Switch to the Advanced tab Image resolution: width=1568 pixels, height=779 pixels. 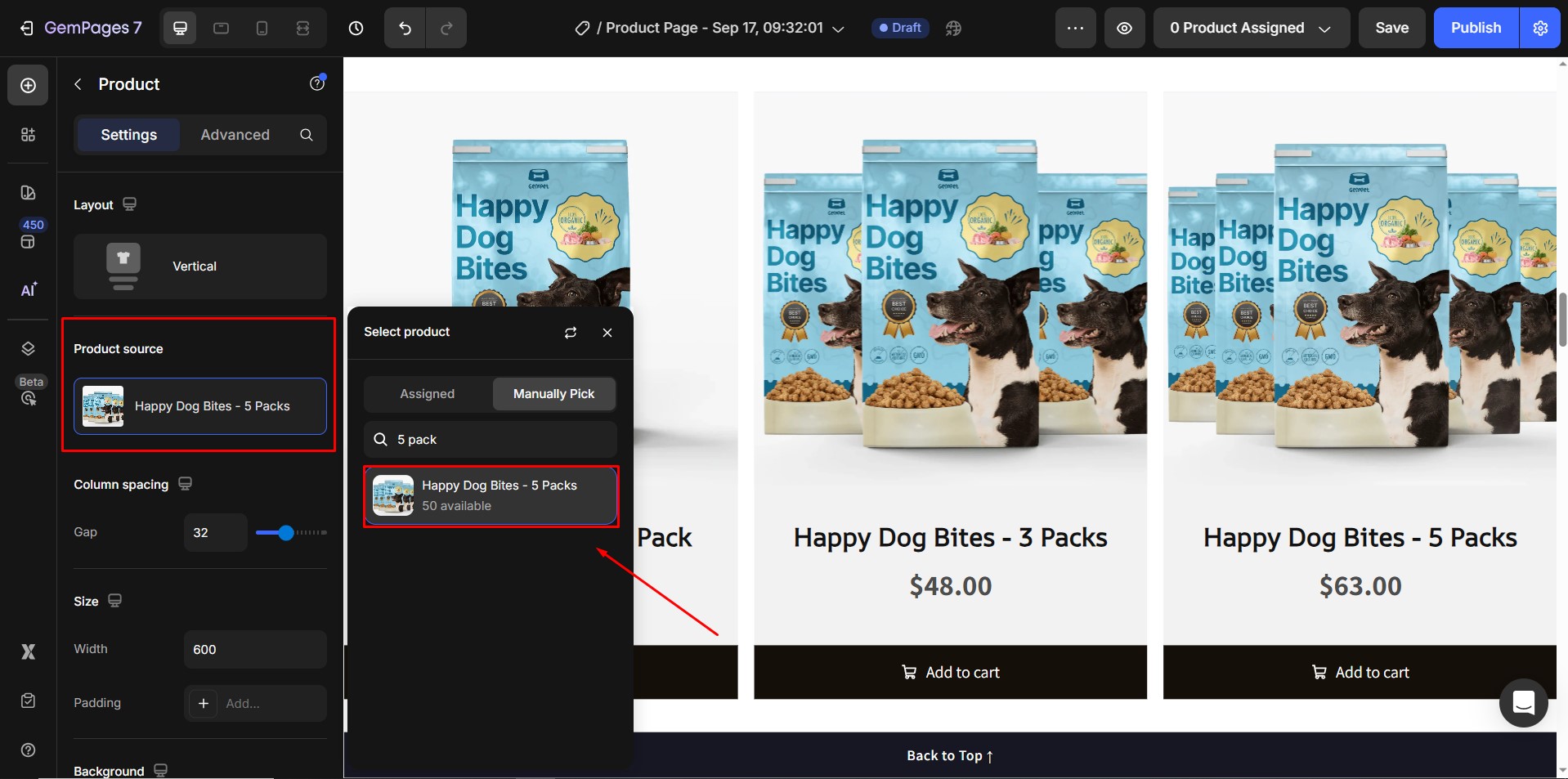tap(235, 135)
